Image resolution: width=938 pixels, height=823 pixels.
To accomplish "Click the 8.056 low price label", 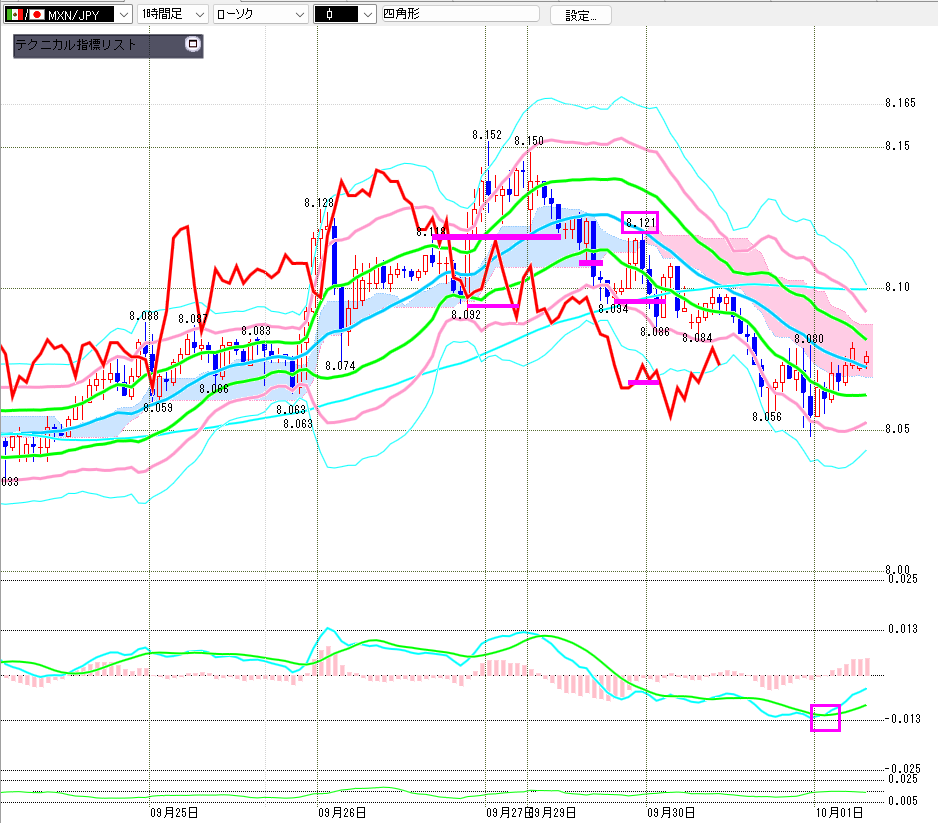I will (767, 416).
